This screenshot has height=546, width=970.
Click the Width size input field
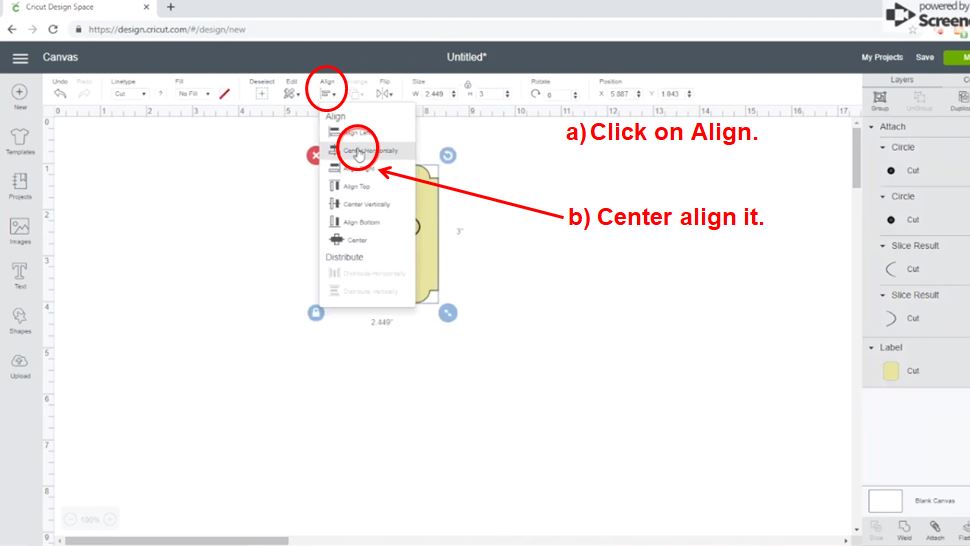[x=436, y=94]
